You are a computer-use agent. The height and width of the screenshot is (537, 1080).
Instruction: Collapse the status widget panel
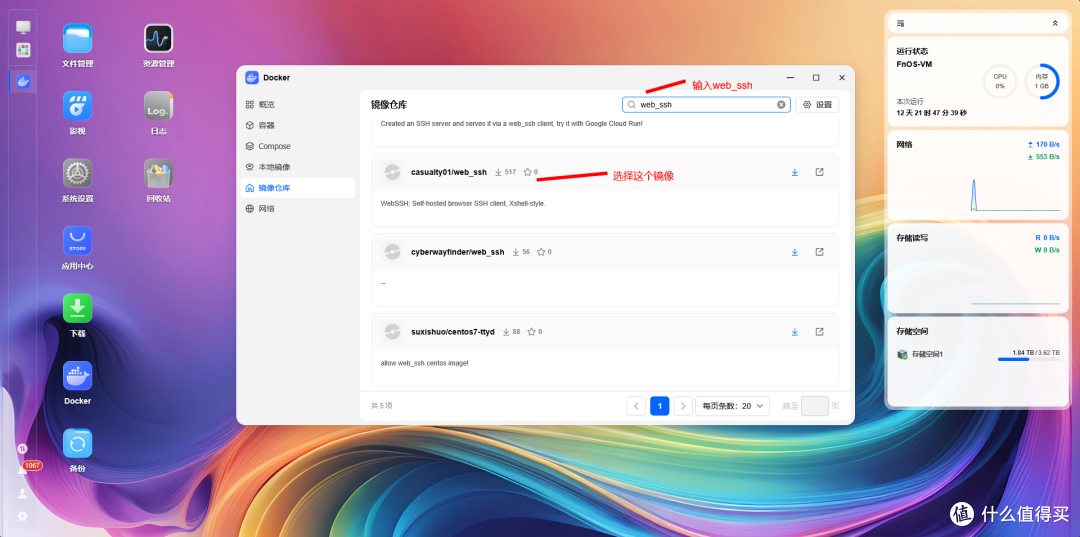(1055, 23)
